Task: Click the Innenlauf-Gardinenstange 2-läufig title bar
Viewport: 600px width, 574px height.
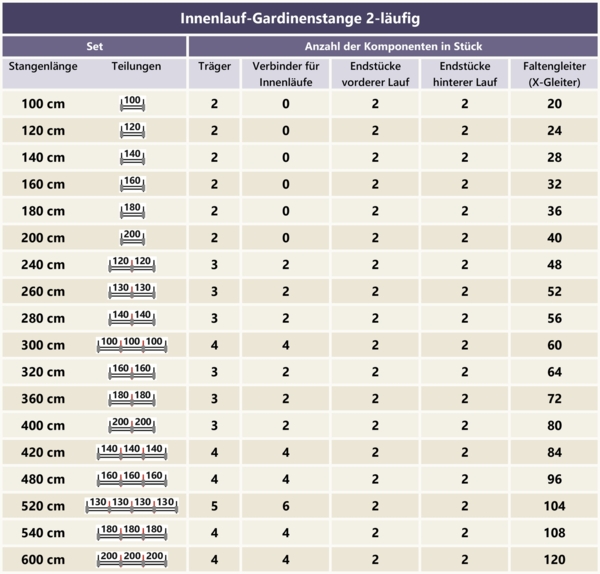Action: pos(300,18)
